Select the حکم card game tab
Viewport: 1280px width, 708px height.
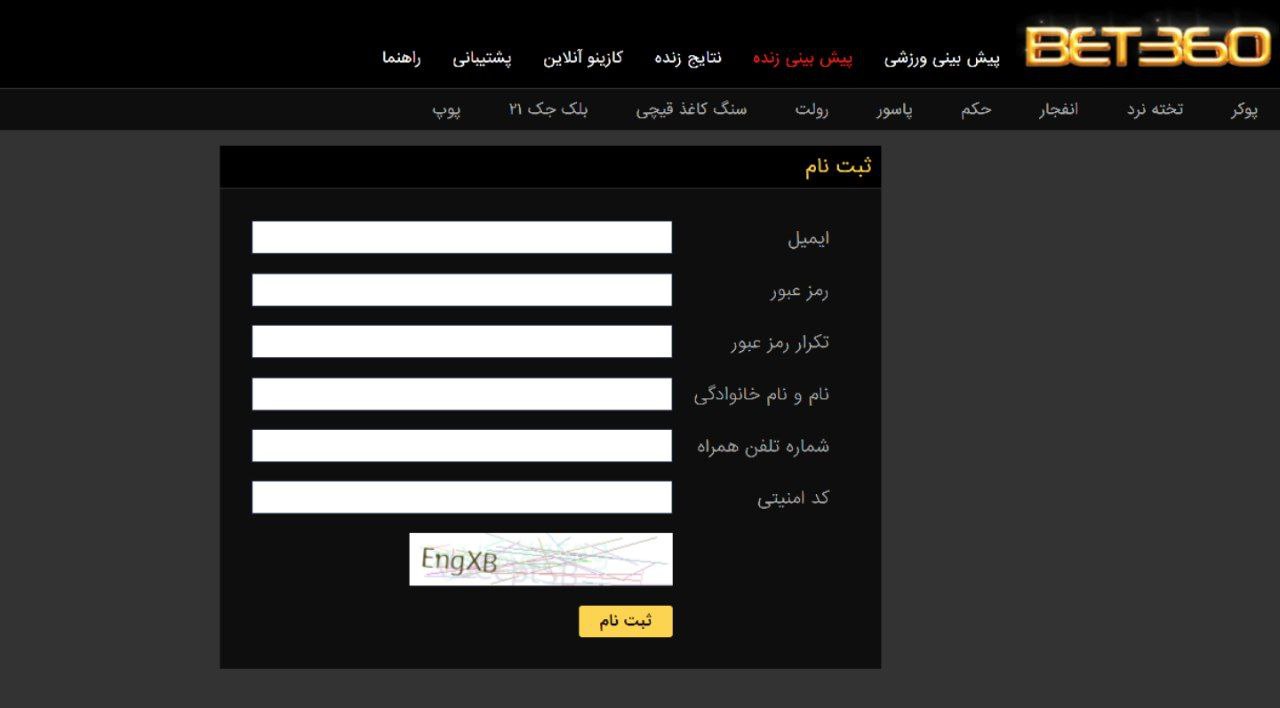[x=977, y=109]
